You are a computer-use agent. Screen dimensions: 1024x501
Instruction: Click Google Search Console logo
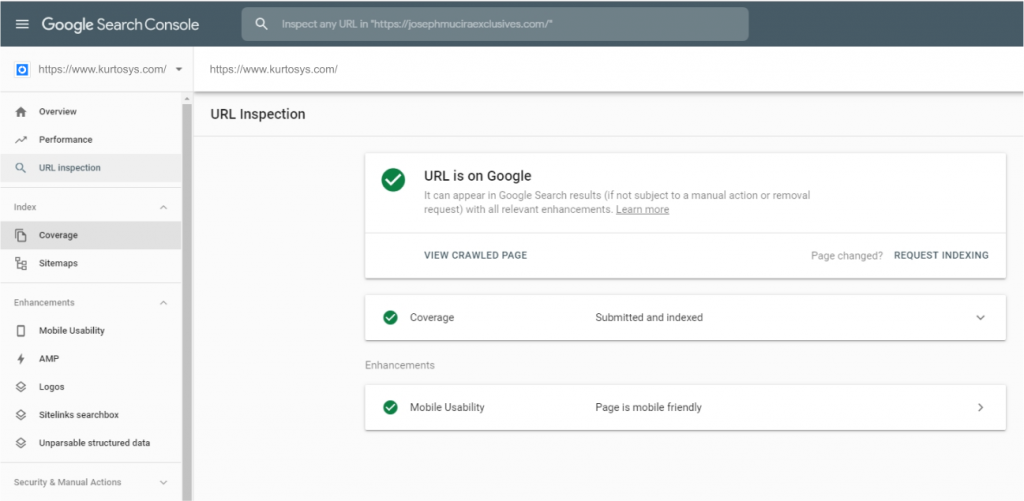[121, 24]
